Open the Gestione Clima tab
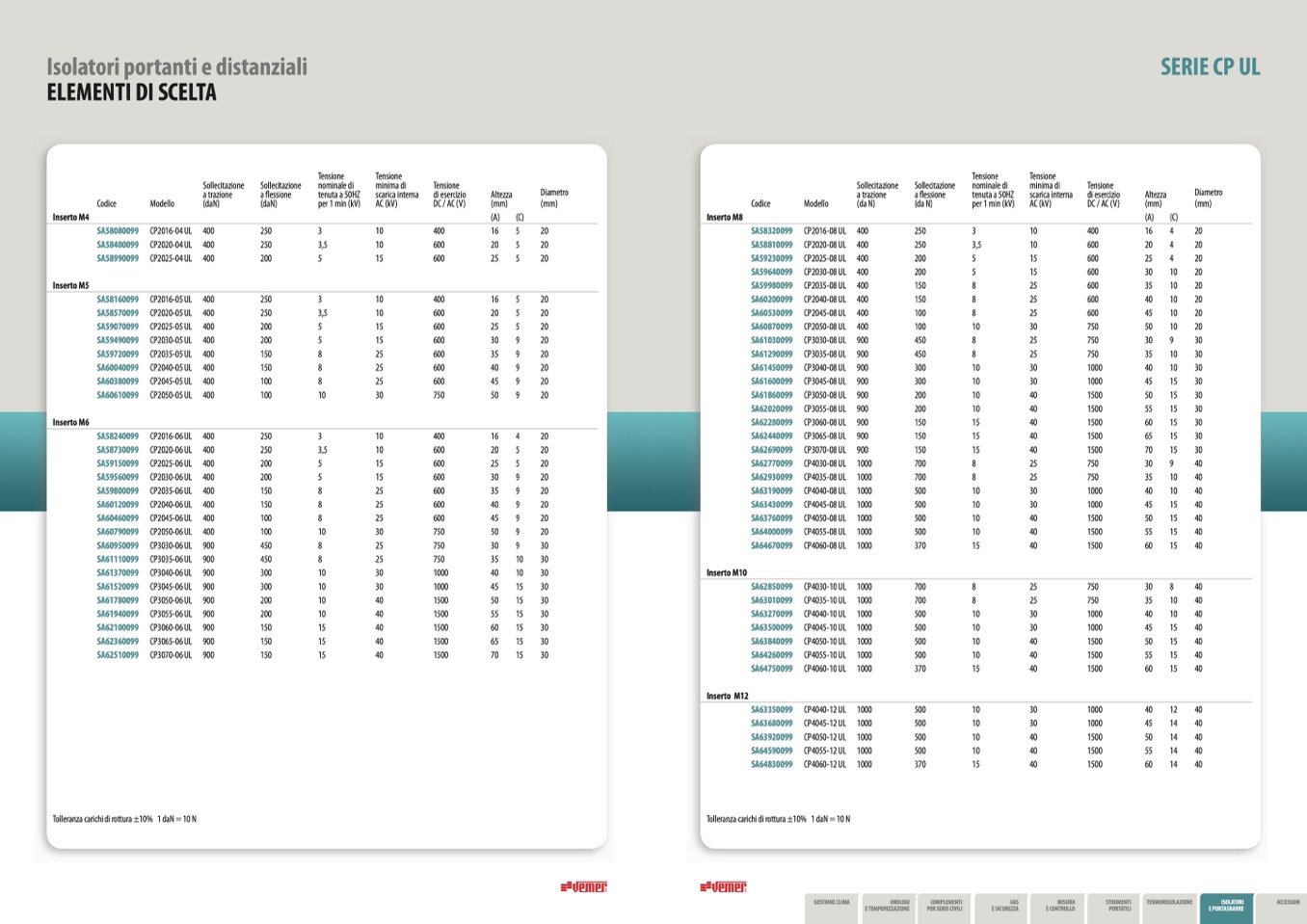1307x924 pixels. (831, 905)
